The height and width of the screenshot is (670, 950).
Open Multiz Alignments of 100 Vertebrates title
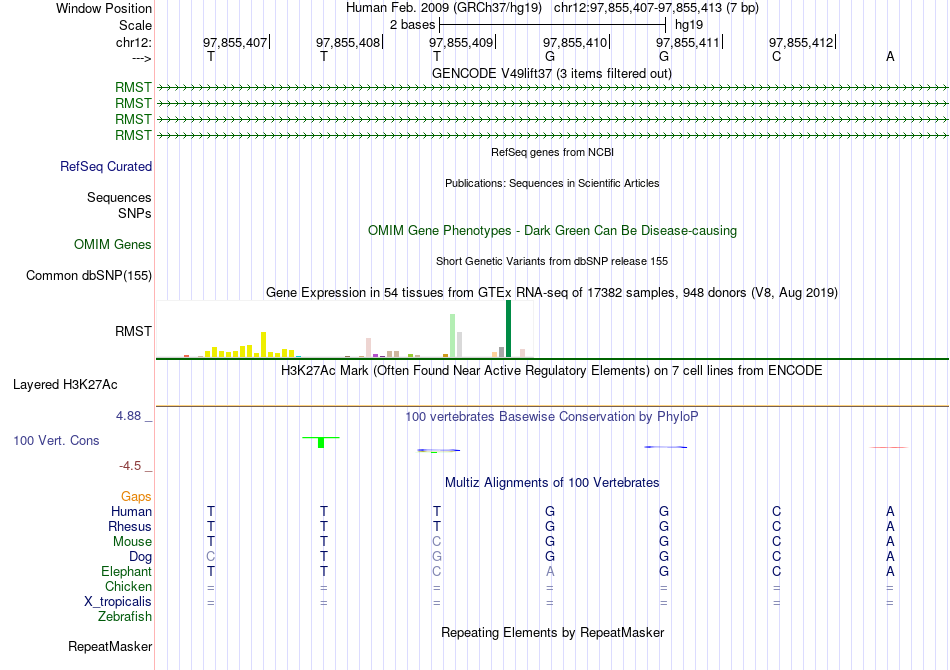552,482
